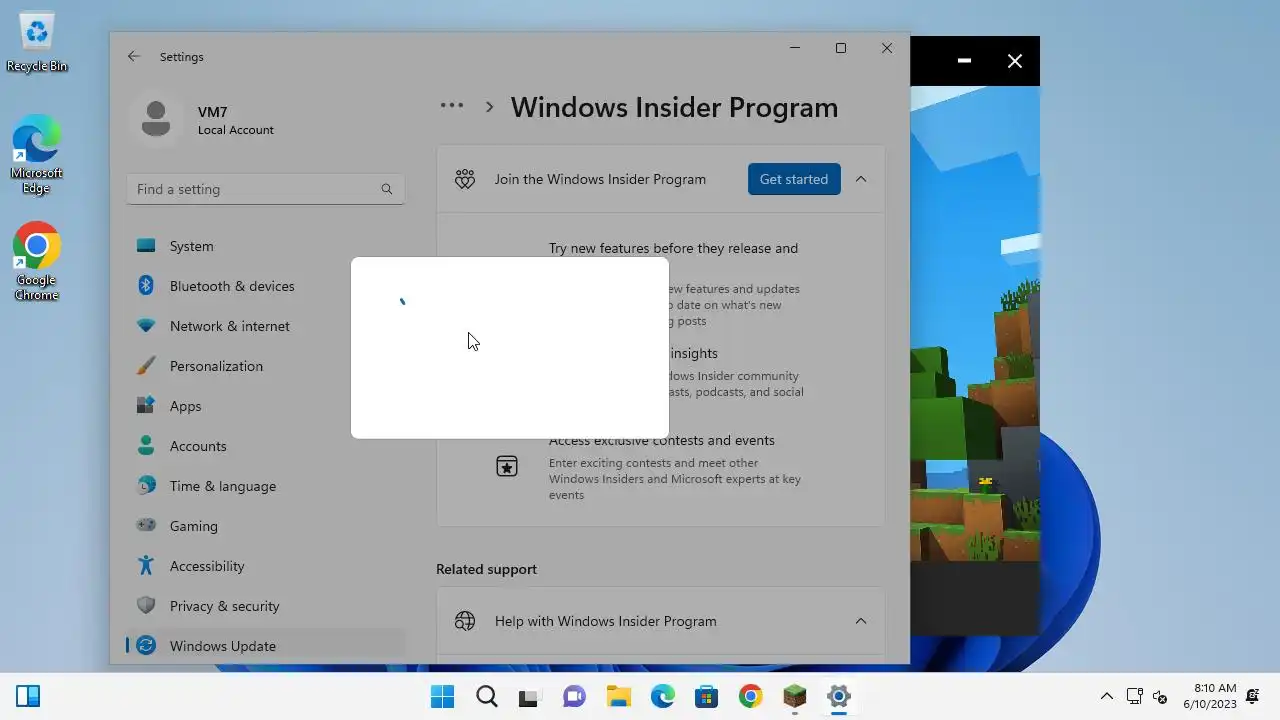Select Time & language label
The image size is (1280, 720).
coord(223,486)
